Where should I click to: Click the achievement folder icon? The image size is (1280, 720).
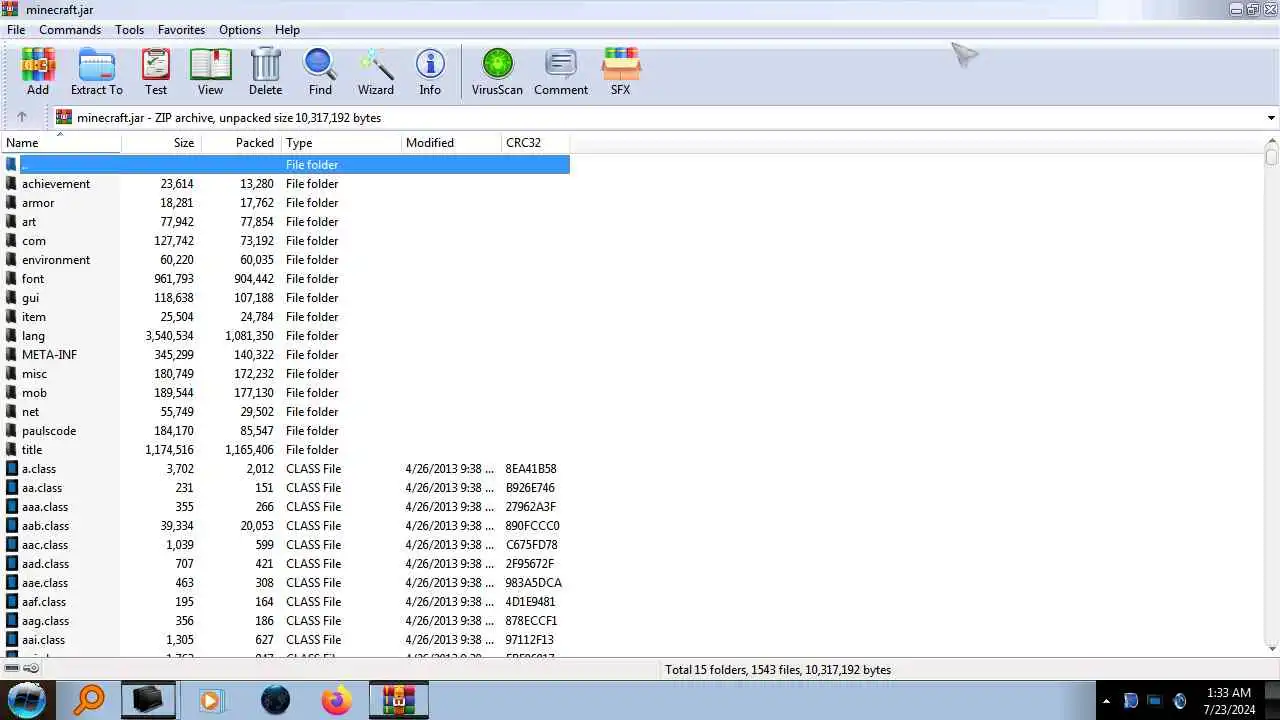click(x=12, y=184)
